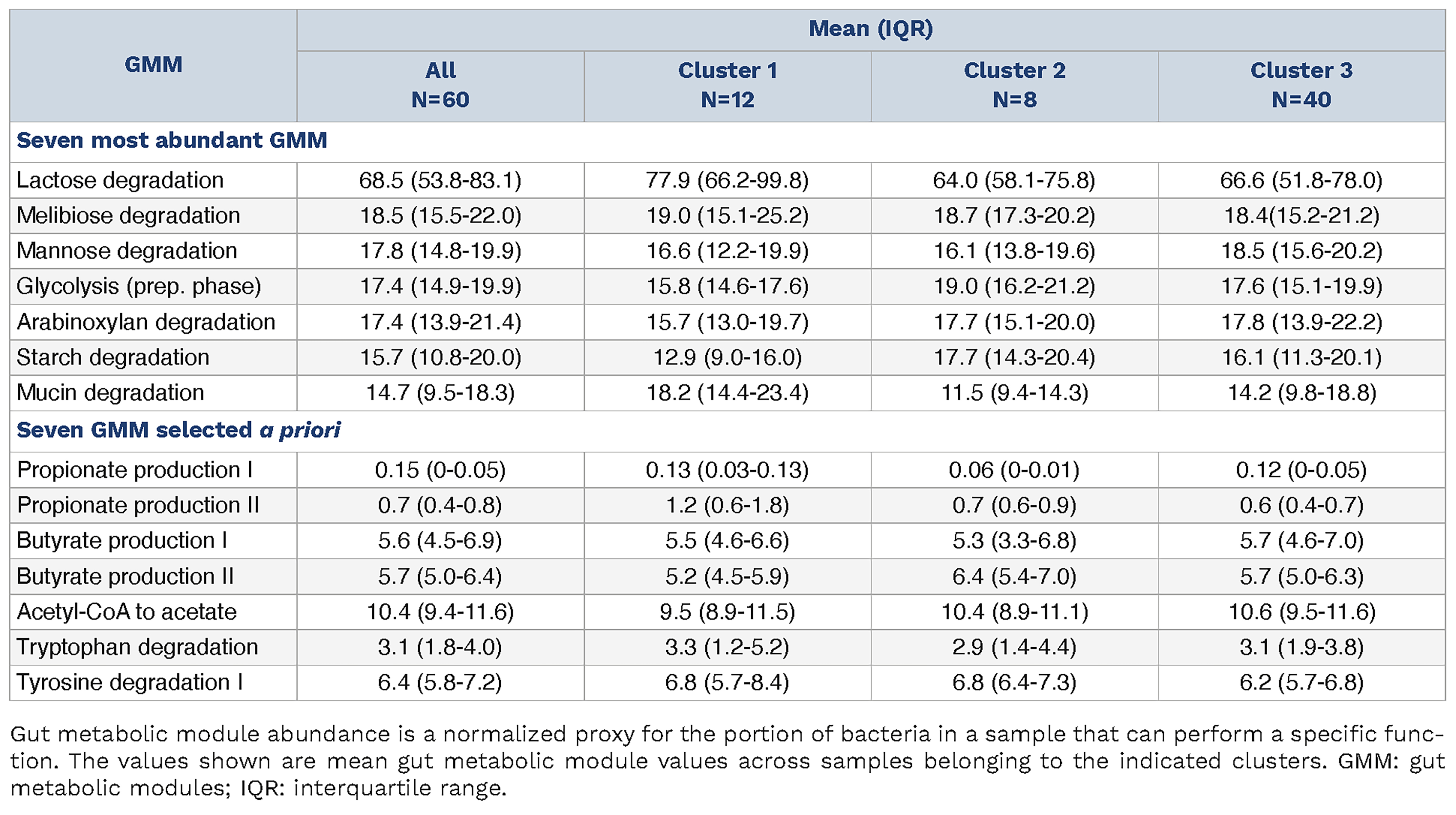Screen dimensions: 1456x815
Task: Click the Mean (IQR) header cell
Action: click(x=870, y=29)
